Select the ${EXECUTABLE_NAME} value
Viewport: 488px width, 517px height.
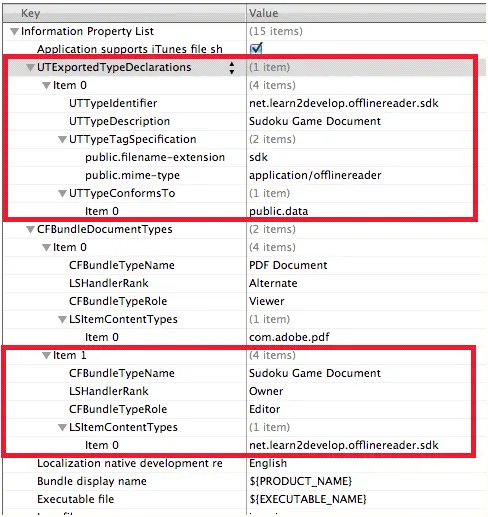308,499
